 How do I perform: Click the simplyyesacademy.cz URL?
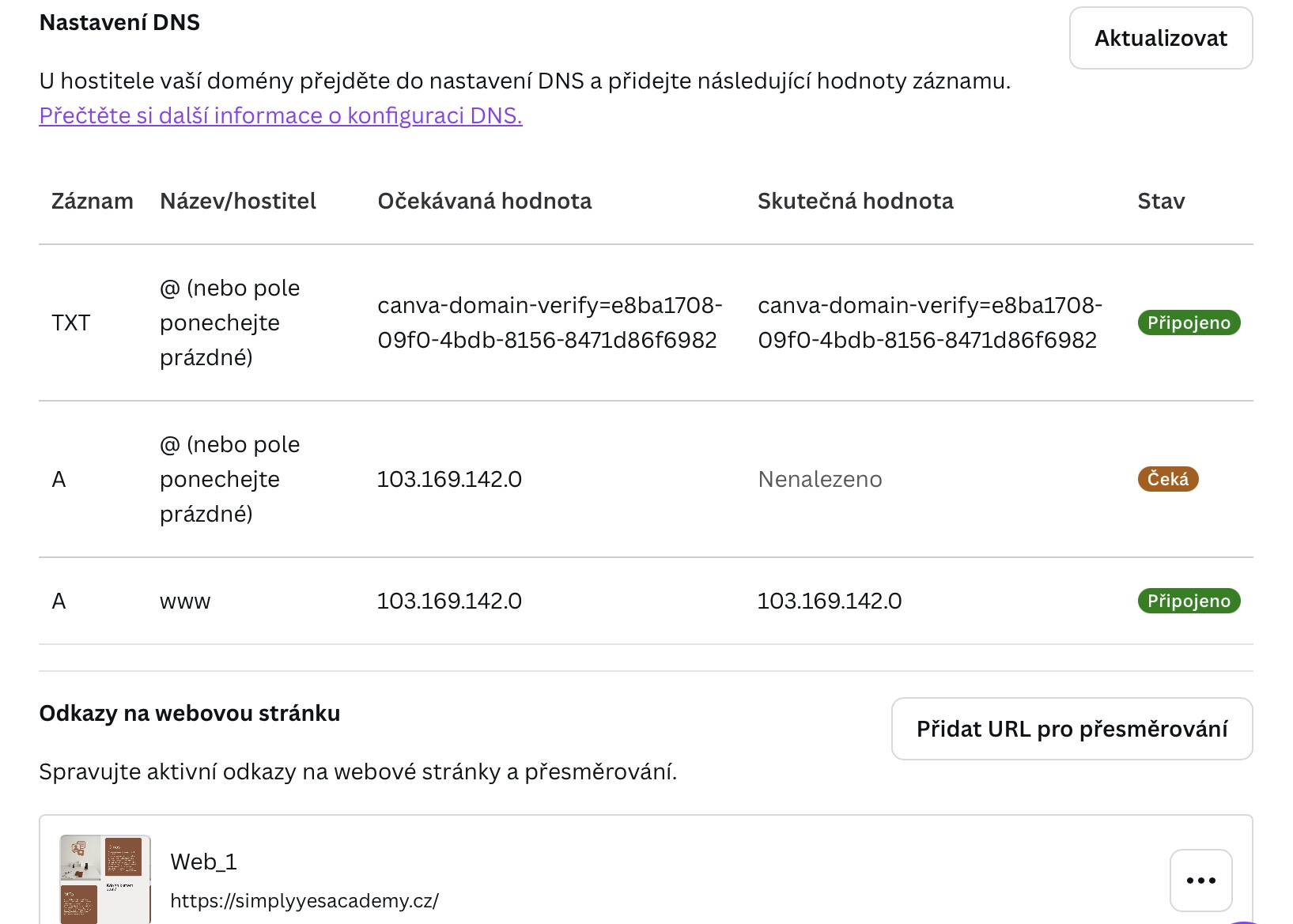pyautogui.click(x=304, y=900)
